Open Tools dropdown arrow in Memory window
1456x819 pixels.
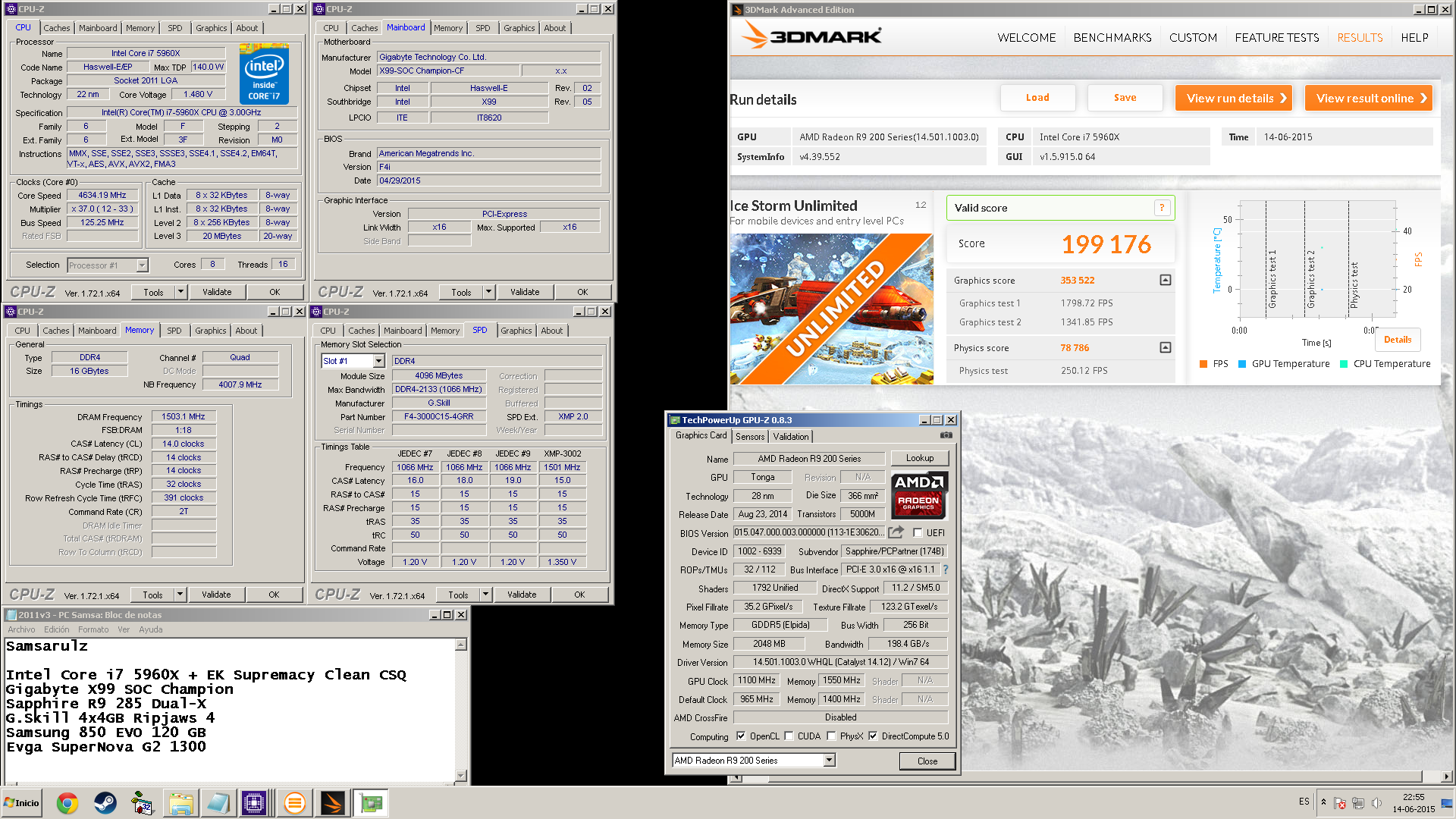click(x=180, y=595)
